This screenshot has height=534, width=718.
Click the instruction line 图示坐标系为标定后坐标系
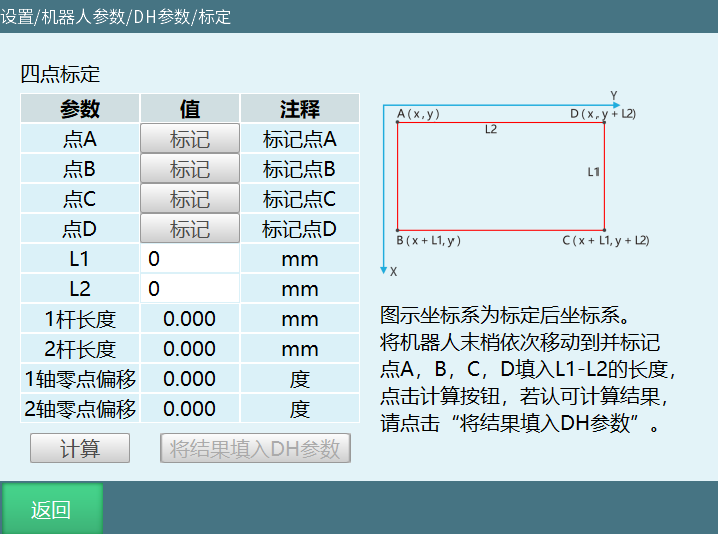pos(507,315)
